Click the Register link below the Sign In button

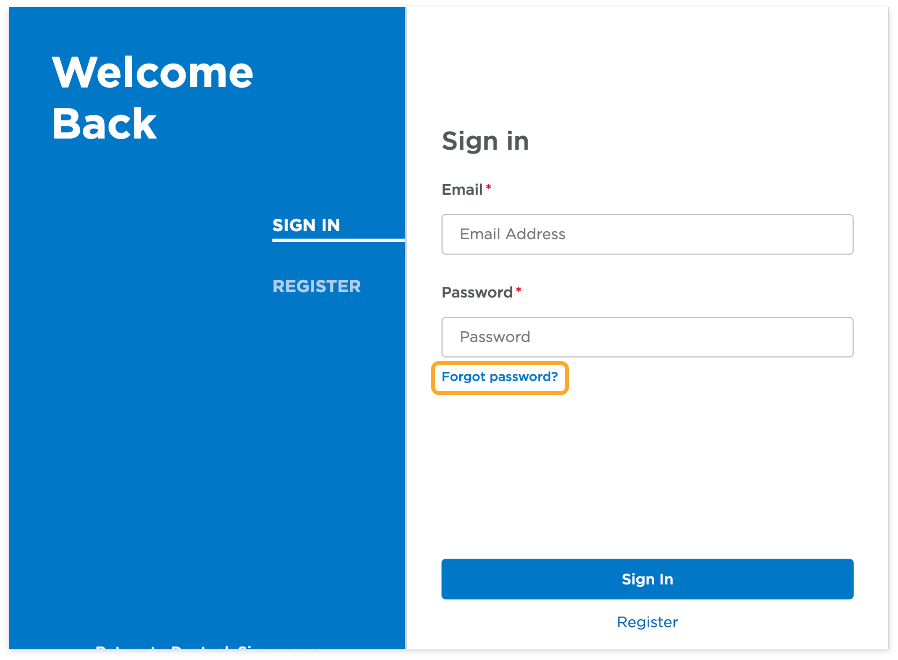tap(647, 621)
